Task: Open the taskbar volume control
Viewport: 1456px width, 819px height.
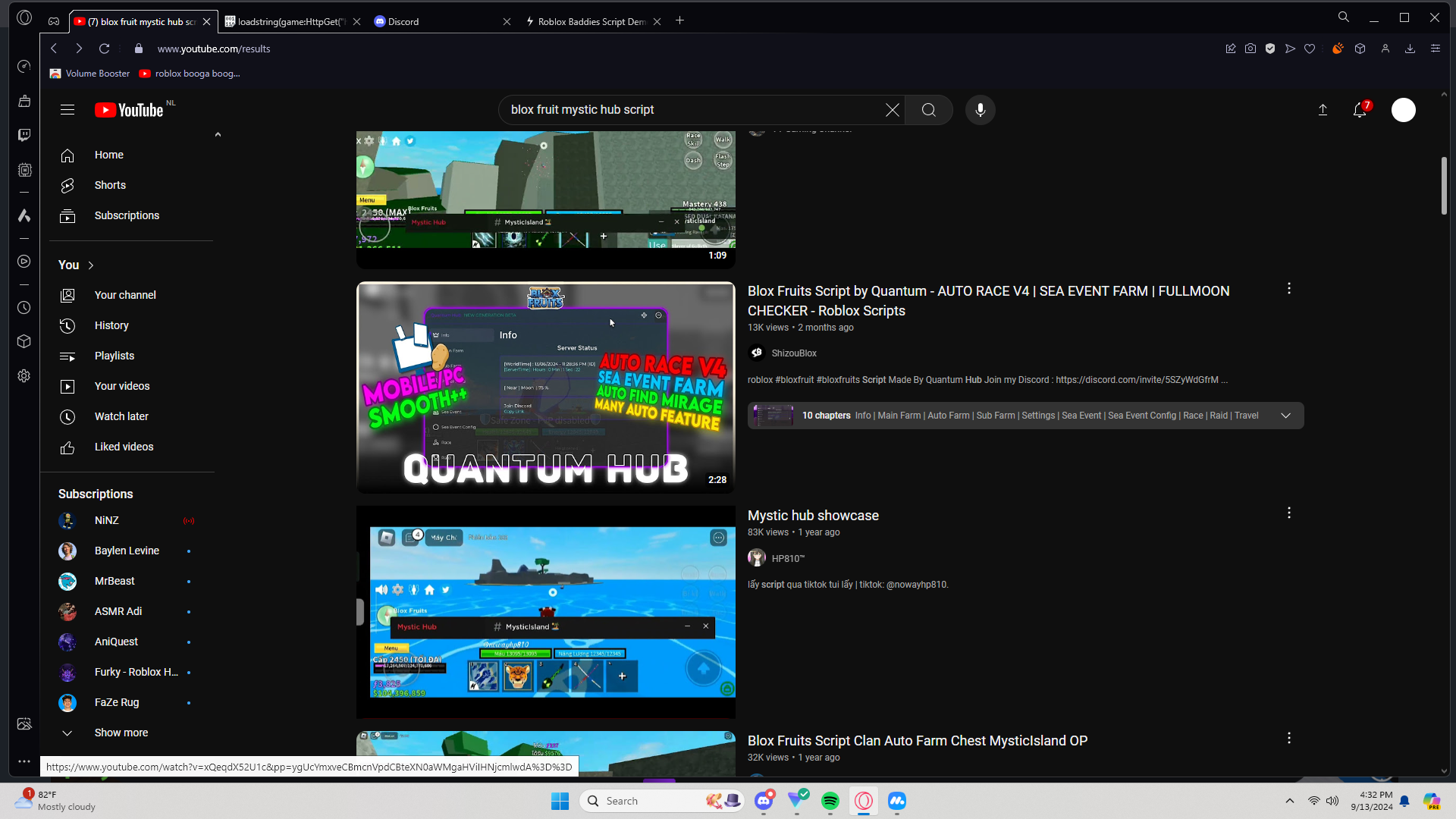Action: click(1332, 801)
